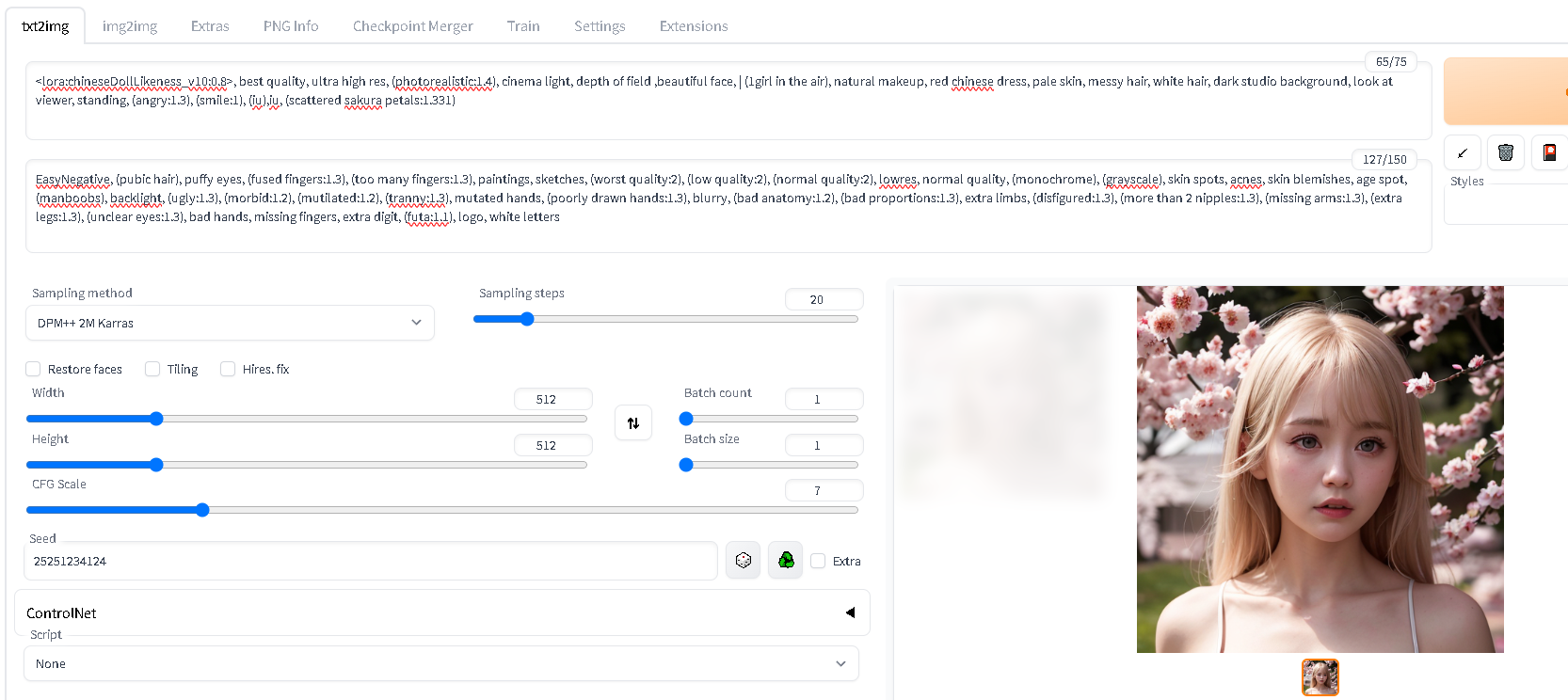Click the Batch size number field
Screen dimensions: 1568x700
(x=824, y=445)
